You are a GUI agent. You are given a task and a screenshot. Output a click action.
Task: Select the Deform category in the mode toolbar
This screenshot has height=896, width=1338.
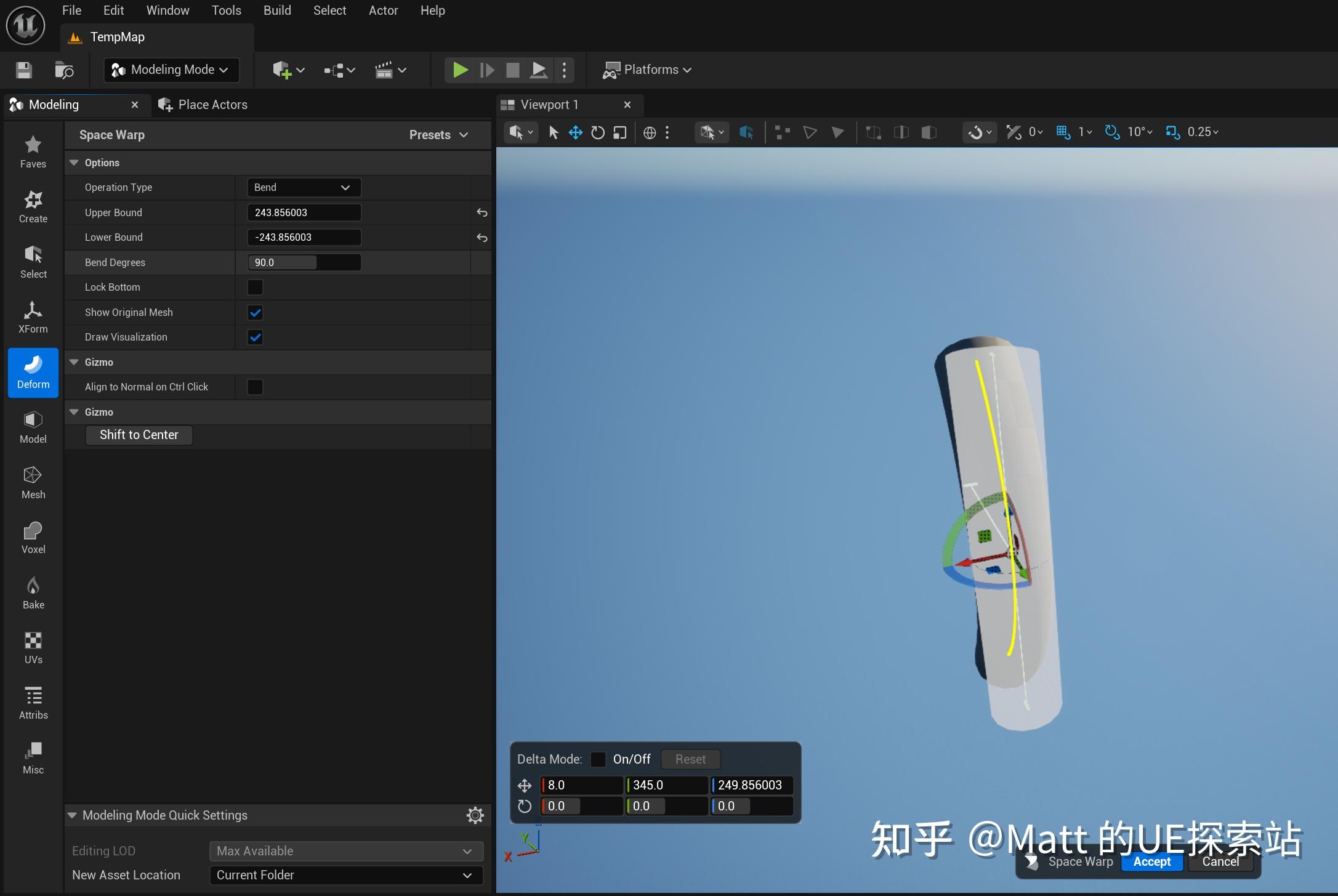click(x=33, y=372)
